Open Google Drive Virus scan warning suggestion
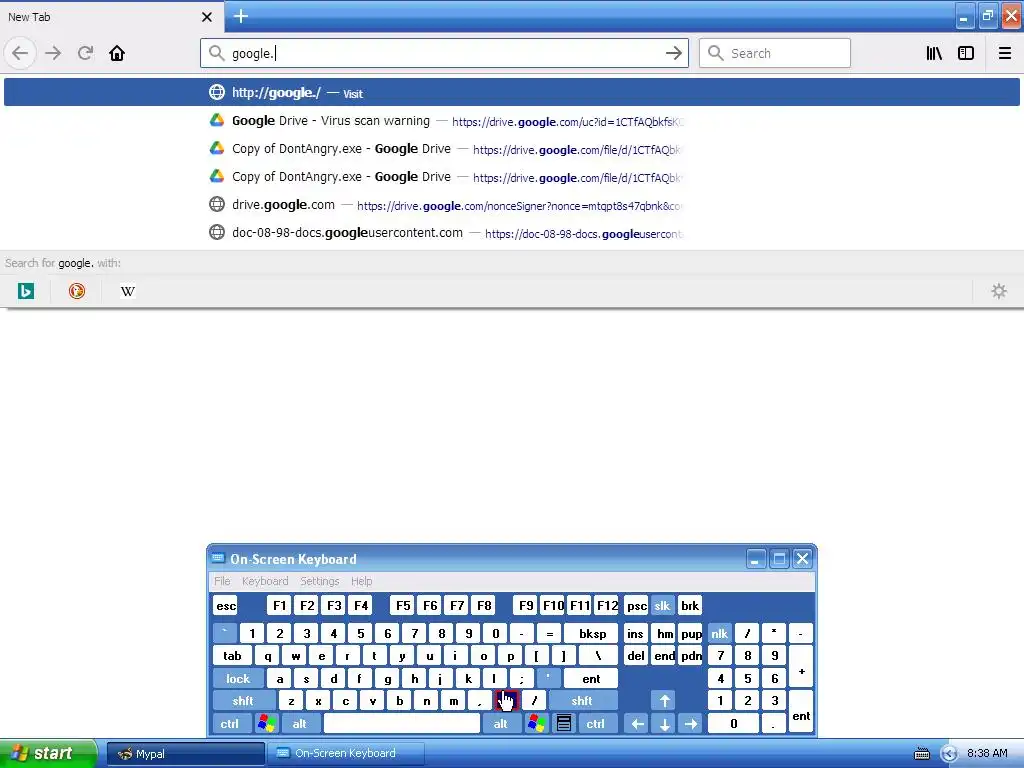Screen dimensions: 1024x768 point(512,121)
